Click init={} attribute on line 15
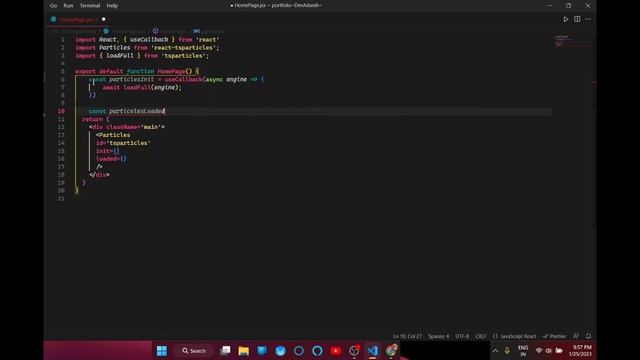640x360 pixels. point(108,151)
